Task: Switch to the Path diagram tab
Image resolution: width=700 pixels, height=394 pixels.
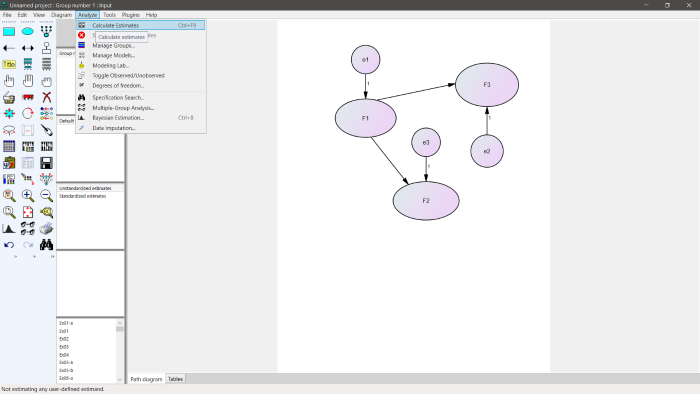Action: pyautogui.click(x=146, y=379)
